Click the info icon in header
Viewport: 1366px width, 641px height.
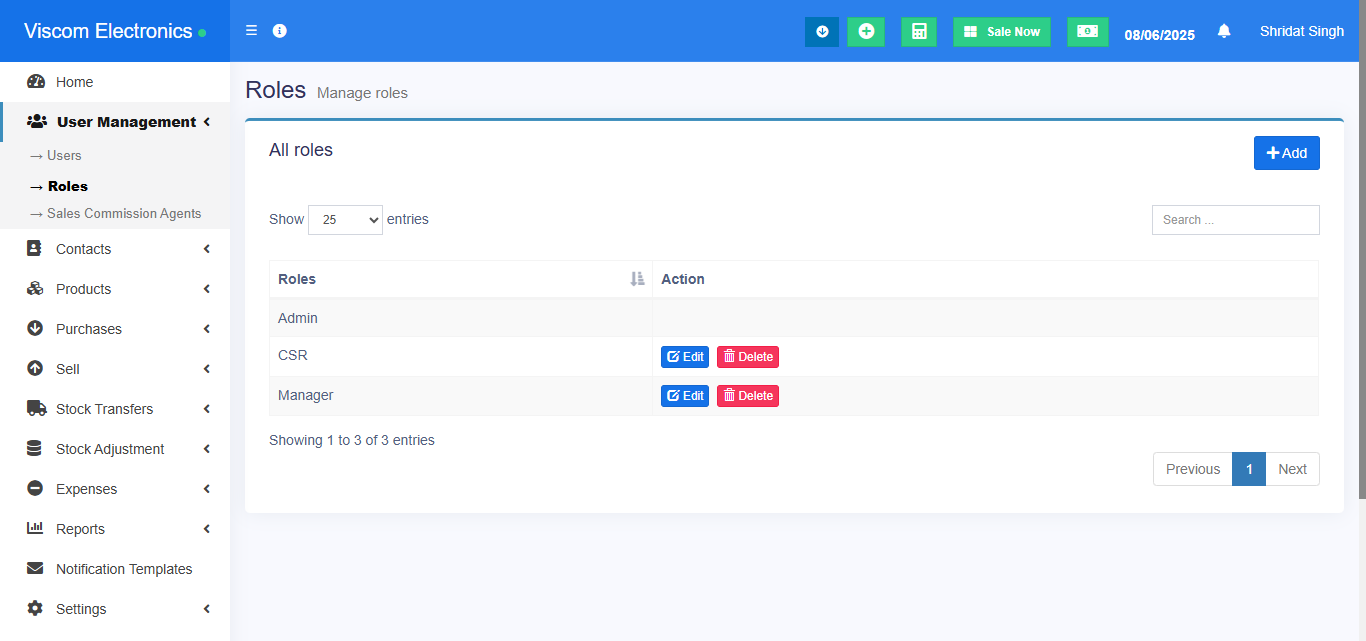pos(280,31)
